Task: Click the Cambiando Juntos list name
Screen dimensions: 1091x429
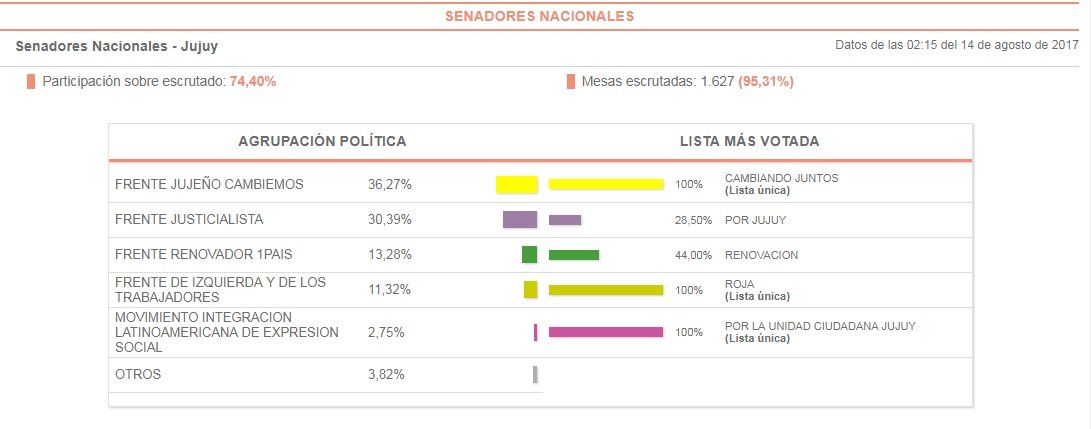Action: [781, 178]
